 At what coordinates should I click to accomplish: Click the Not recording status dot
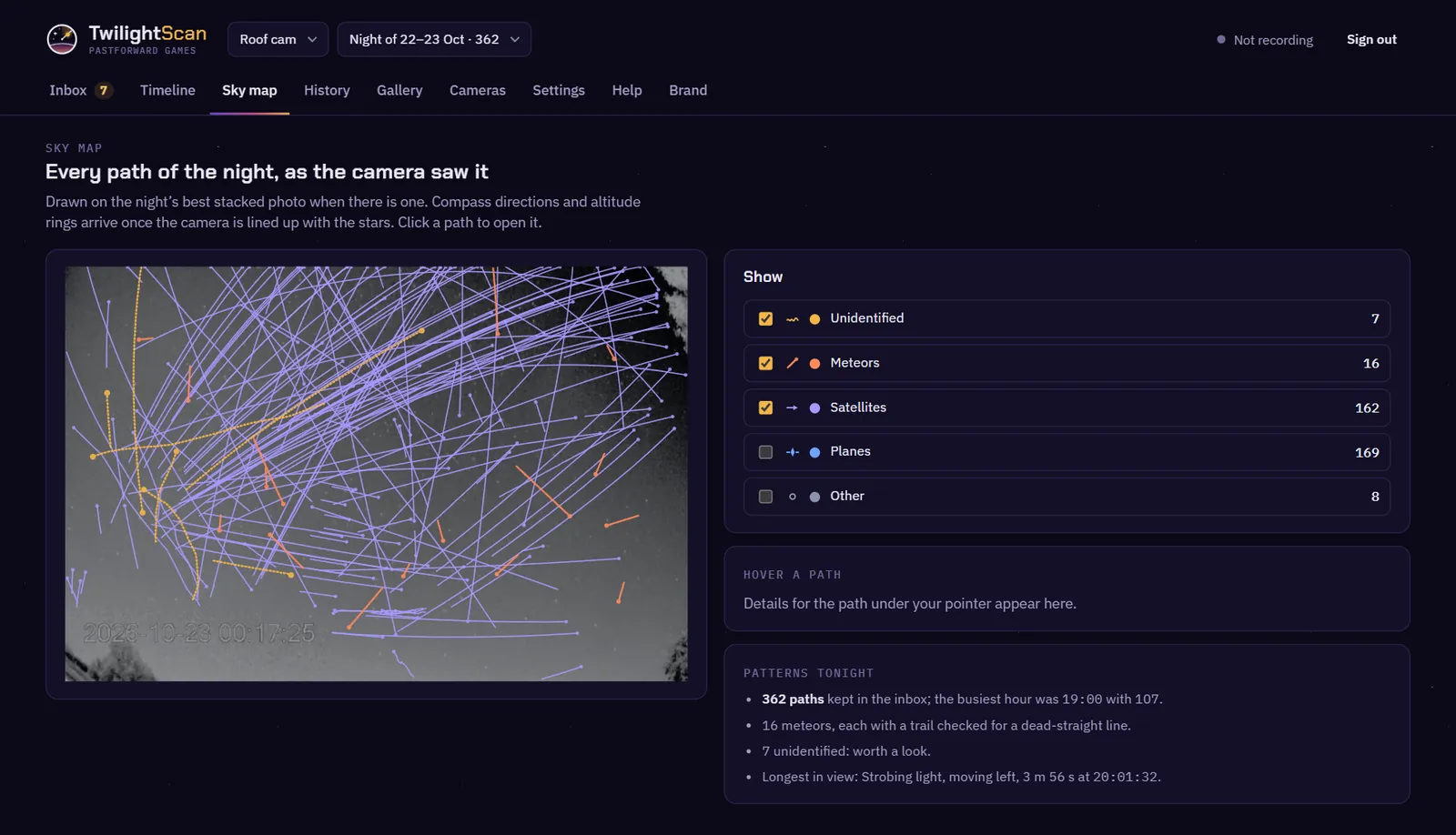click(x=1221, y=39)
